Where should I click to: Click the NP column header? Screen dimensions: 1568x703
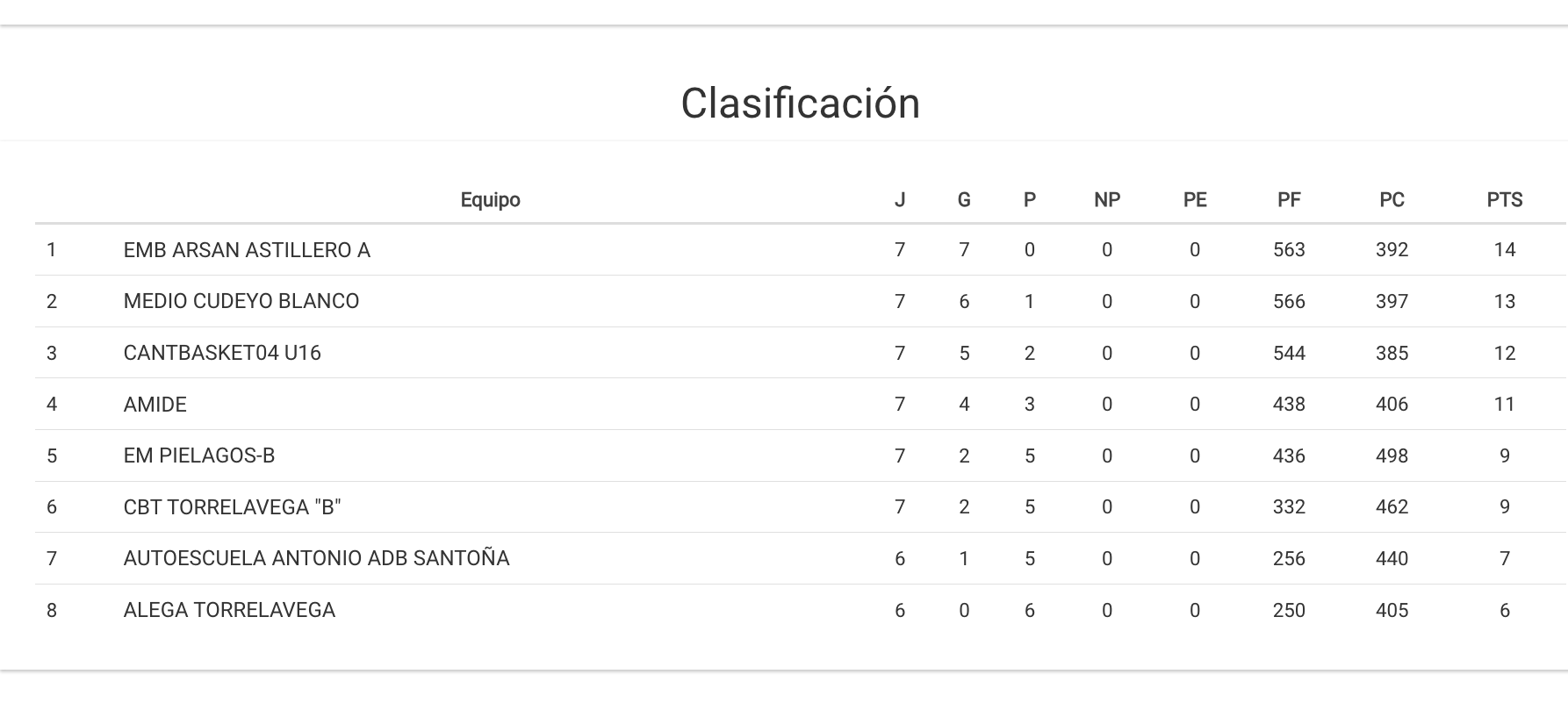(x=1106, y=200)
